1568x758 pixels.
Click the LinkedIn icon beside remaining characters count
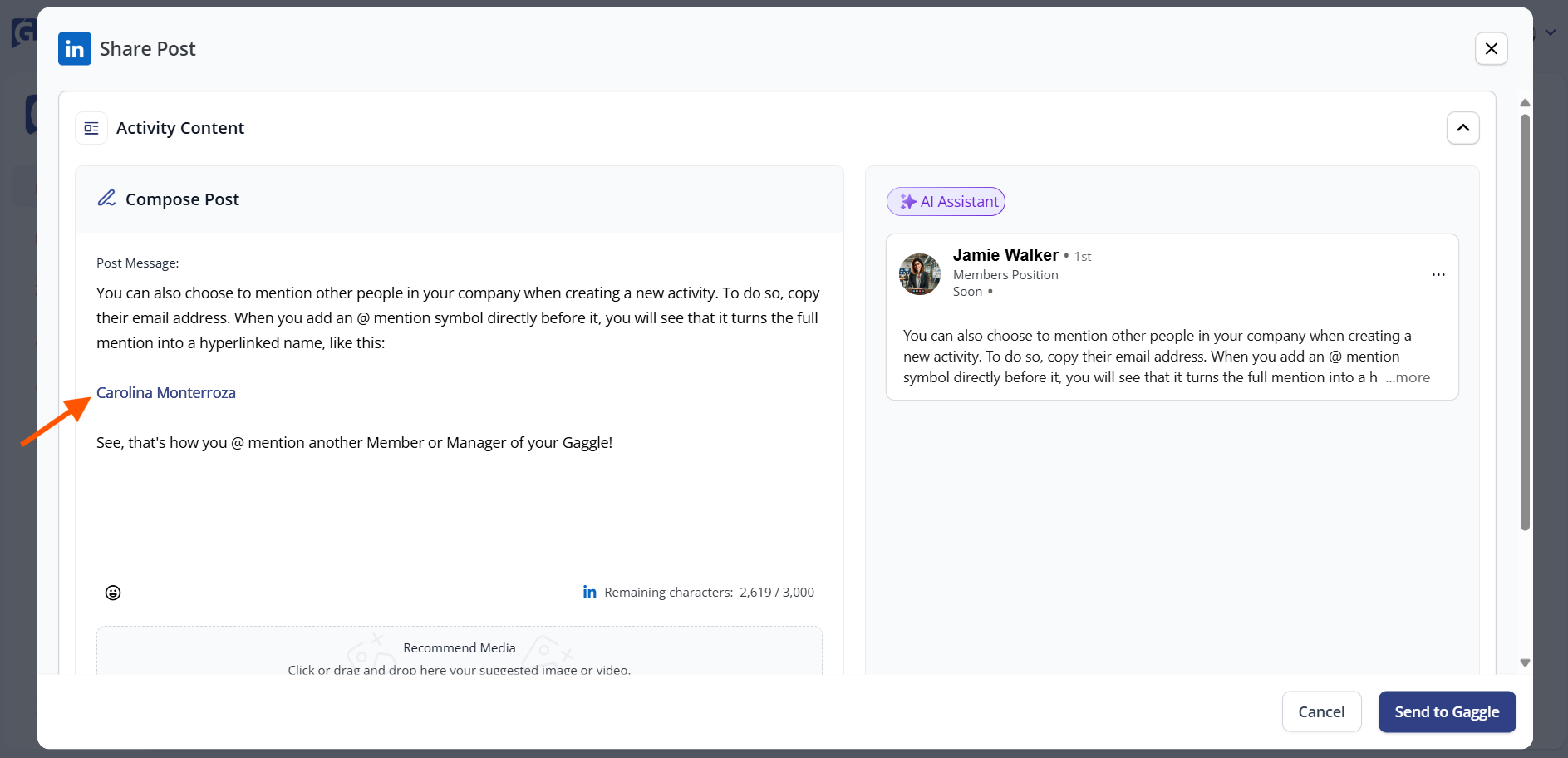click(589, 591)
